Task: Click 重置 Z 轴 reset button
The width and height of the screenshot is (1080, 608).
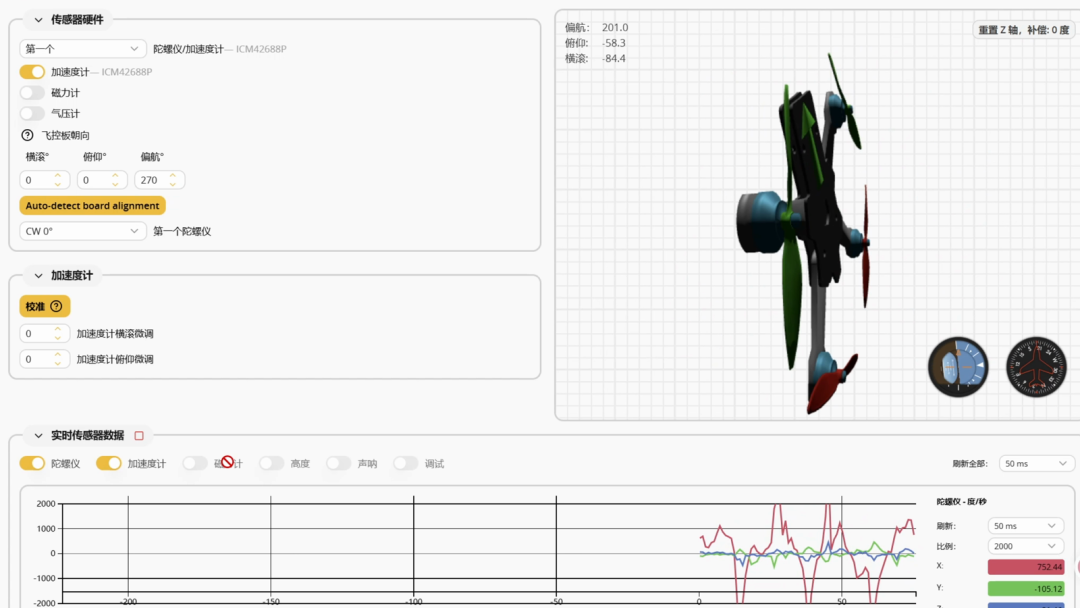Action: 1024,30
